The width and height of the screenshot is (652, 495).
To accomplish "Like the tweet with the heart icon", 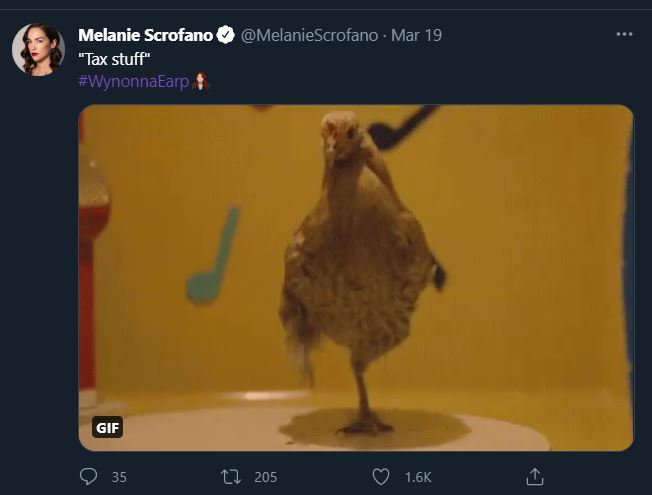I will point(380,477).
